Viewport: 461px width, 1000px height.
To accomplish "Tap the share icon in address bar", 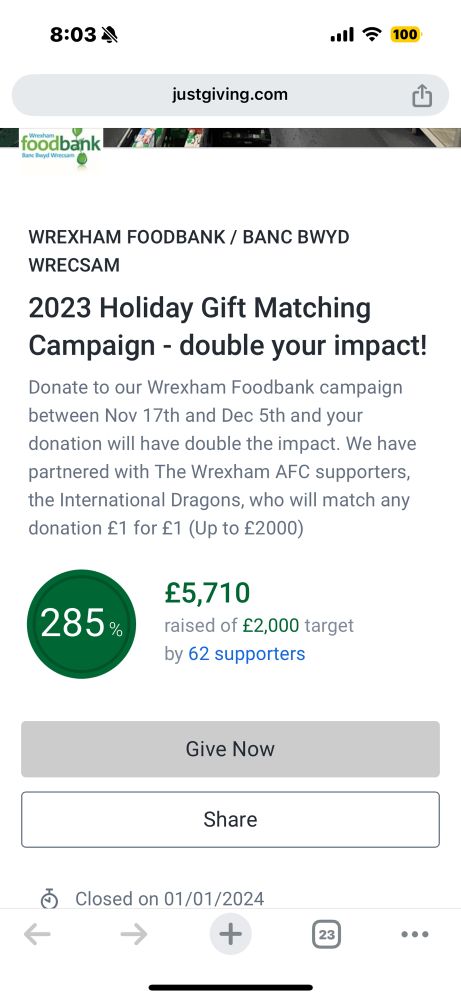I will tap(421, 96).
